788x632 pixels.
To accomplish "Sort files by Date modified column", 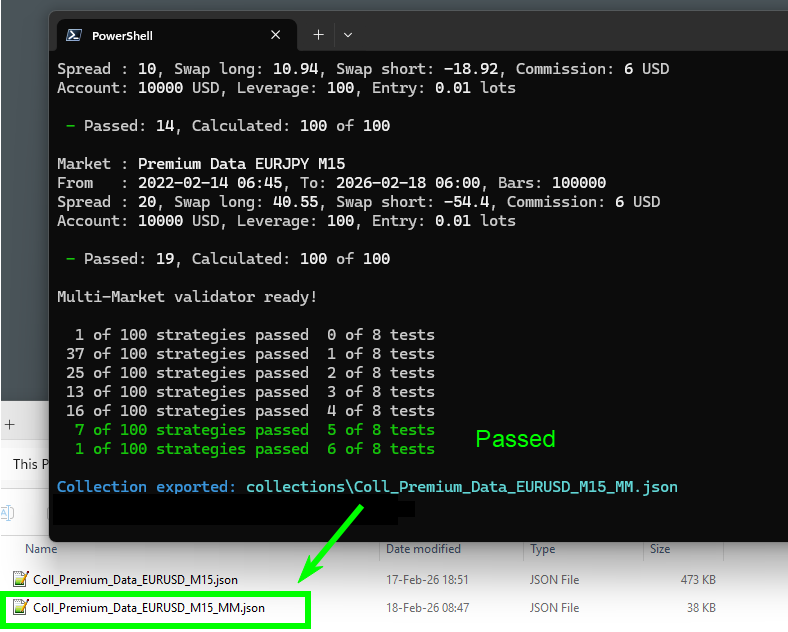I will (x=423, y=549).
